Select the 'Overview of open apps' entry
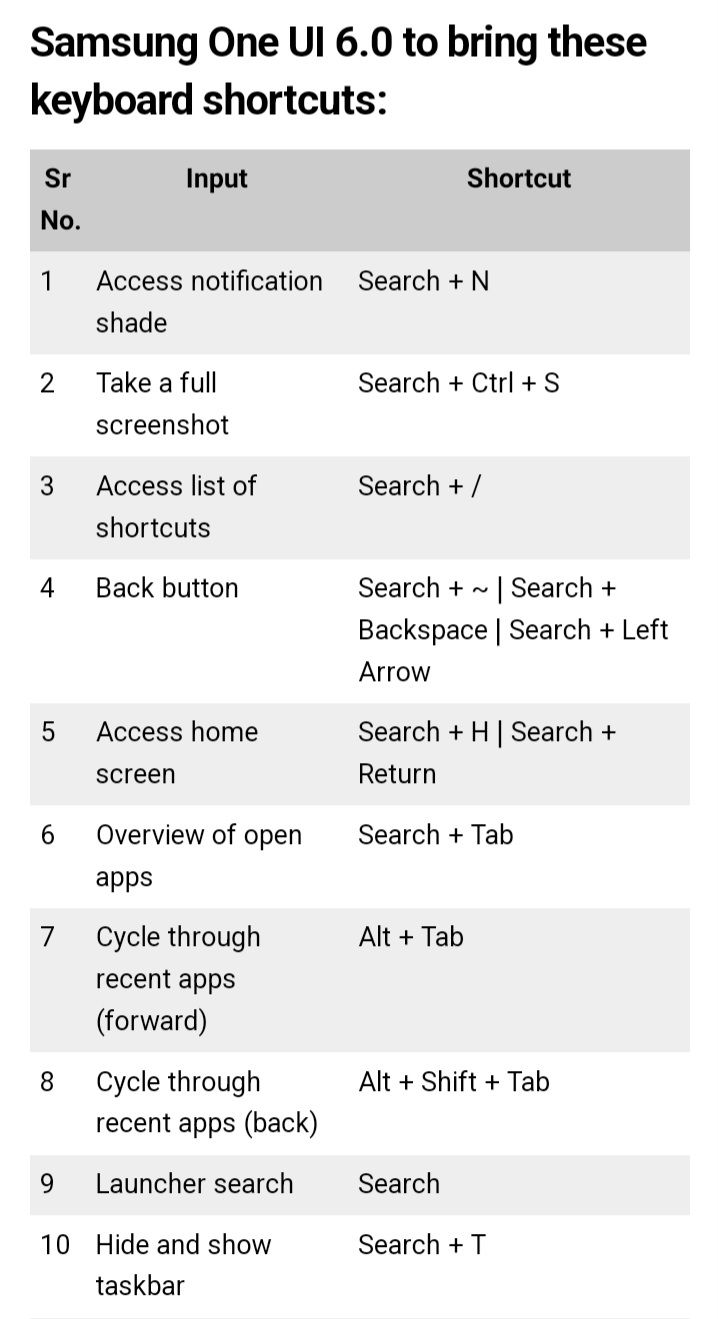The image size is (718, 1319). pos(199,856)
